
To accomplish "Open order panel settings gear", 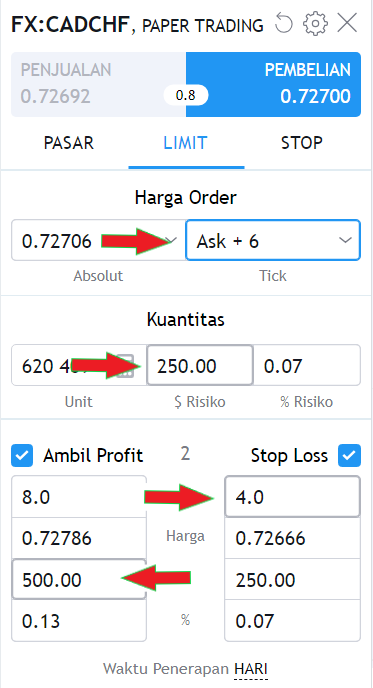I will [315, 23].
